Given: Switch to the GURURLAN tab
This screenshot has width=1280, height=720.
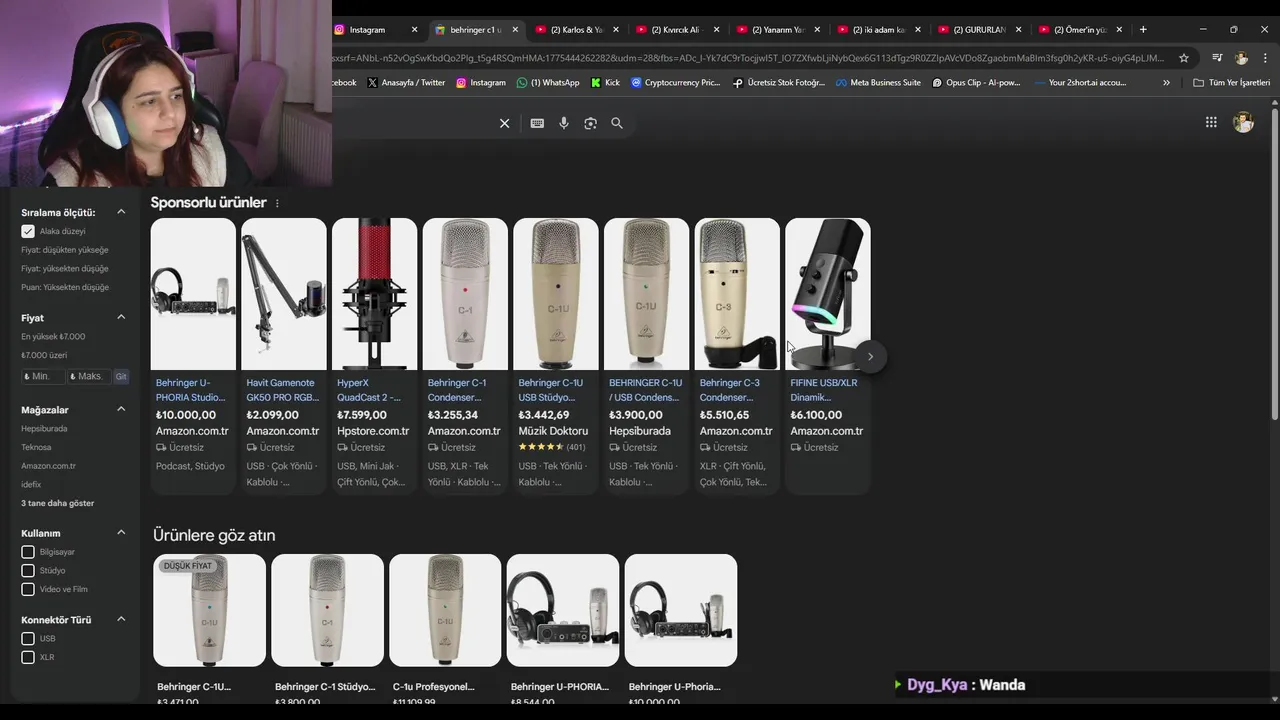Looking at the screenshot, I should coord(978,30).
